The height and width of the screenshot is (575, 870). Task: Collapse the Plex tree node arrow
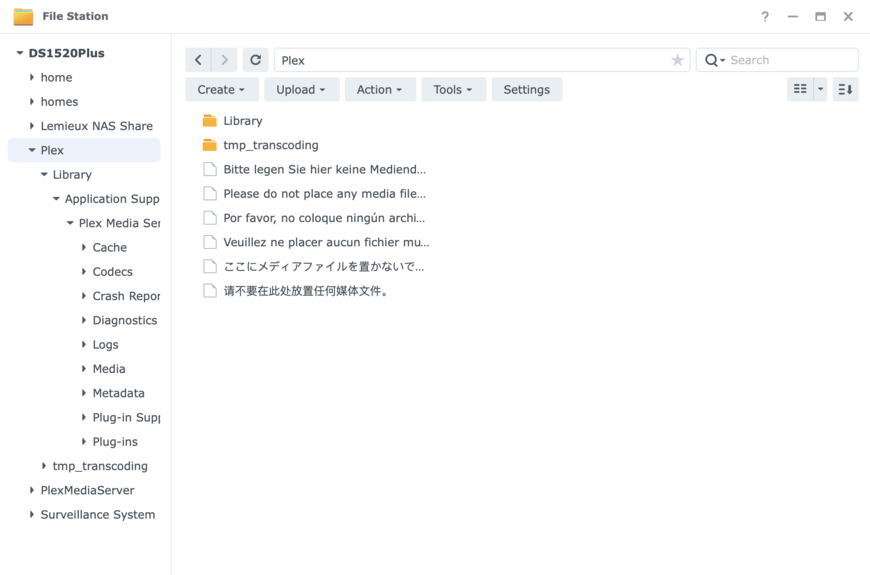coord(32,150)
